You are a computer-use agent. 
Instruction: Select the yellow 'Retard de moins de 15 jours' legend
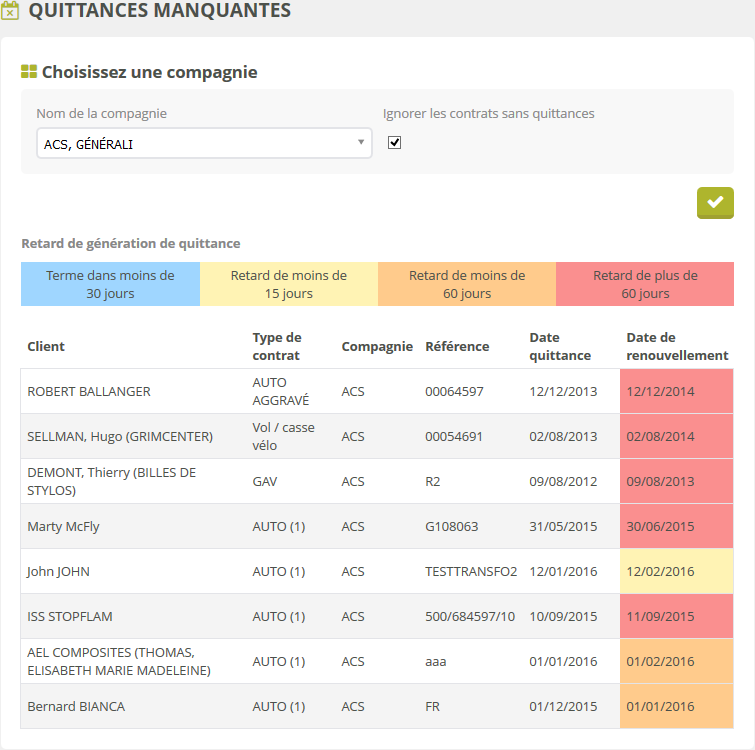point(288,284)
